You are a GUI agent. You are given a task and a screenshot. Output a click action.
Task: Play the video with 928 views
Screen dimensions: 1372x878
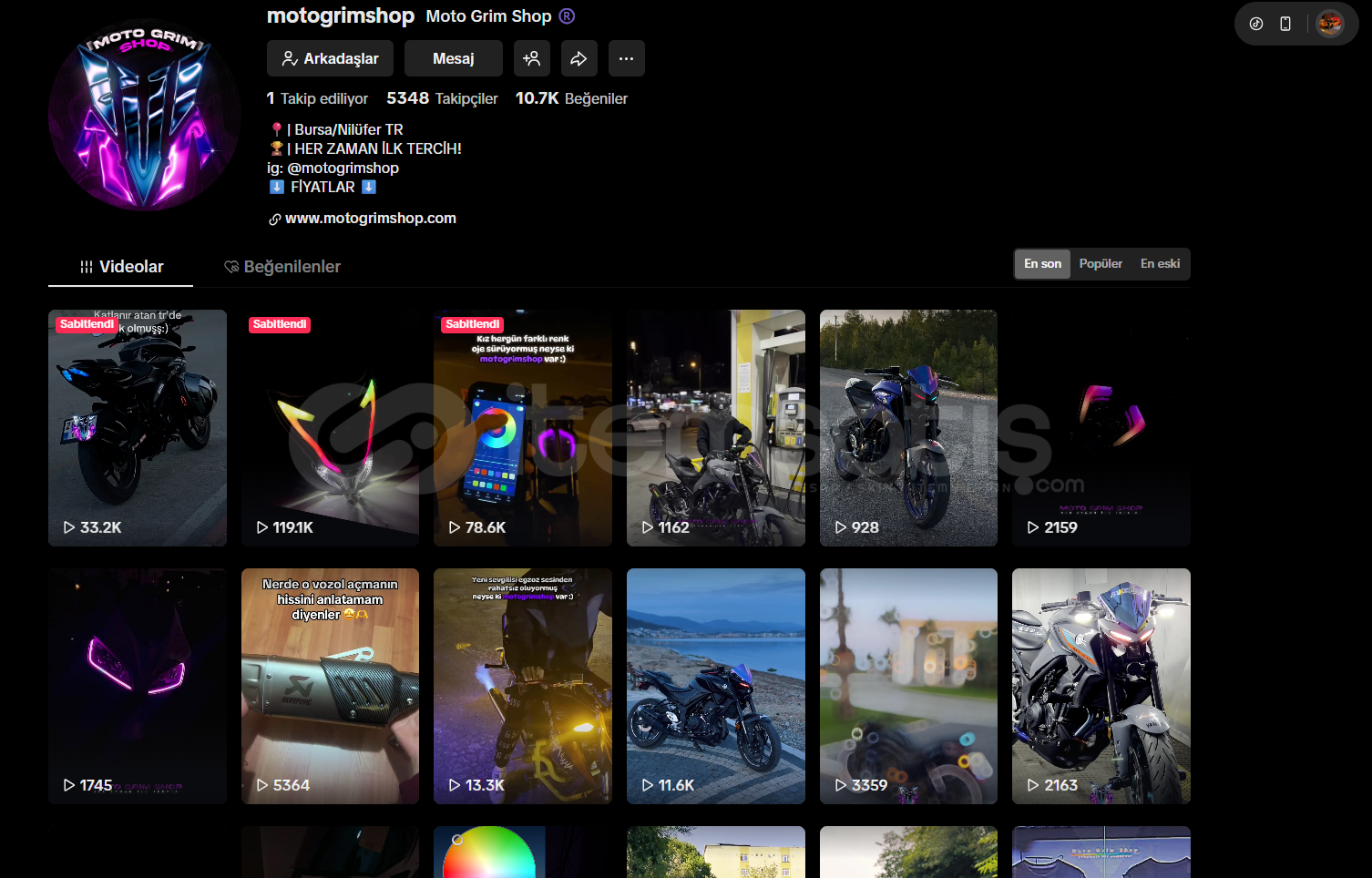(x=908, y=428)
